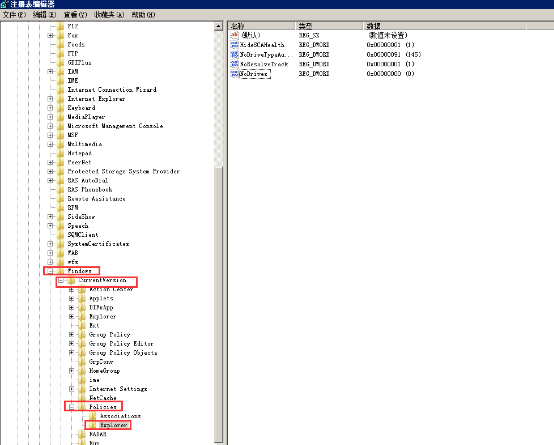
Task: Click the NoResolveTrack value icon
Action: click(x=234, y=64)
